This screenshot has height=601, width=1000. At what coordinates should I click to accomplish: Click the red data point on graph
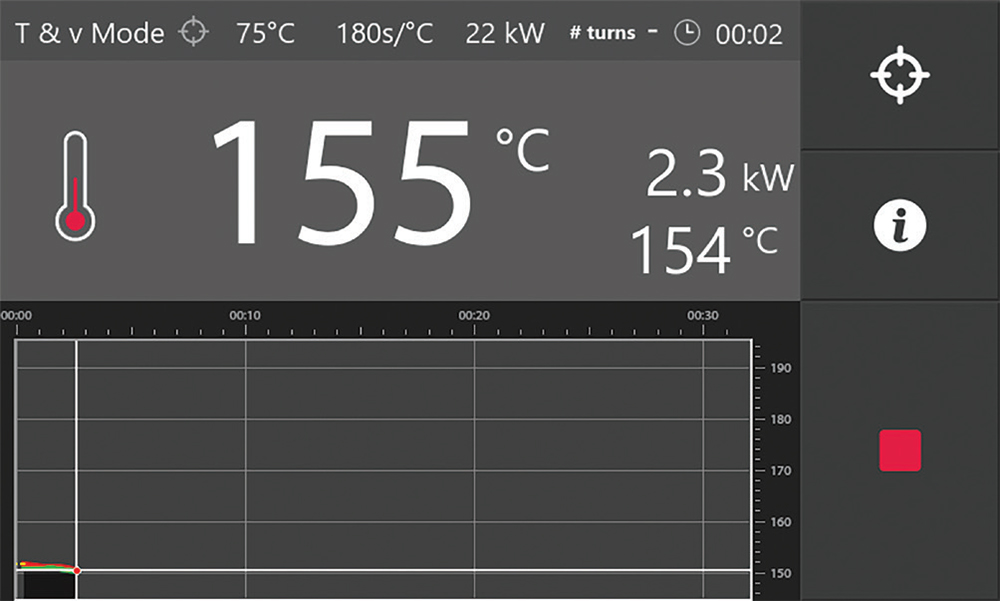pyautogui.click(x=77, y=571)
